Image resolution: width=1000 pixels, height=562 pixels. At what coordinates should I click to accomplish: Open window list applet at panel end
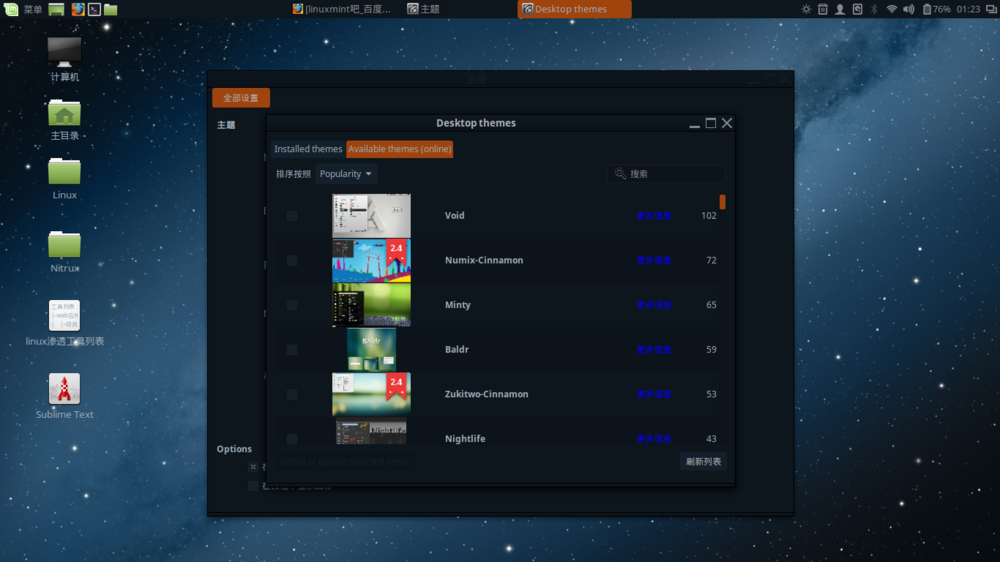(x=991, y=9)
